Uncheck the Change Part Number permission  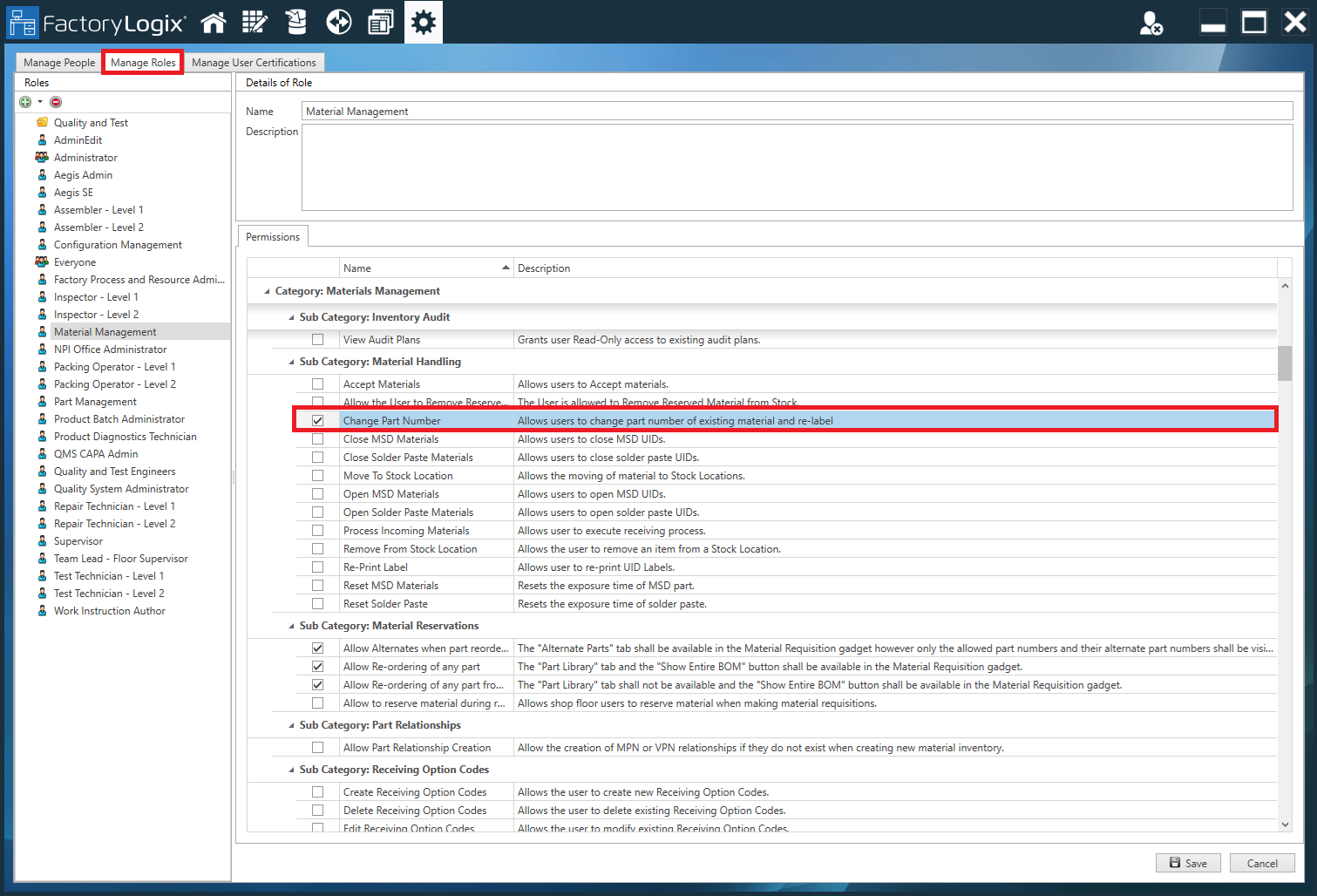click(x=317, y=420)
